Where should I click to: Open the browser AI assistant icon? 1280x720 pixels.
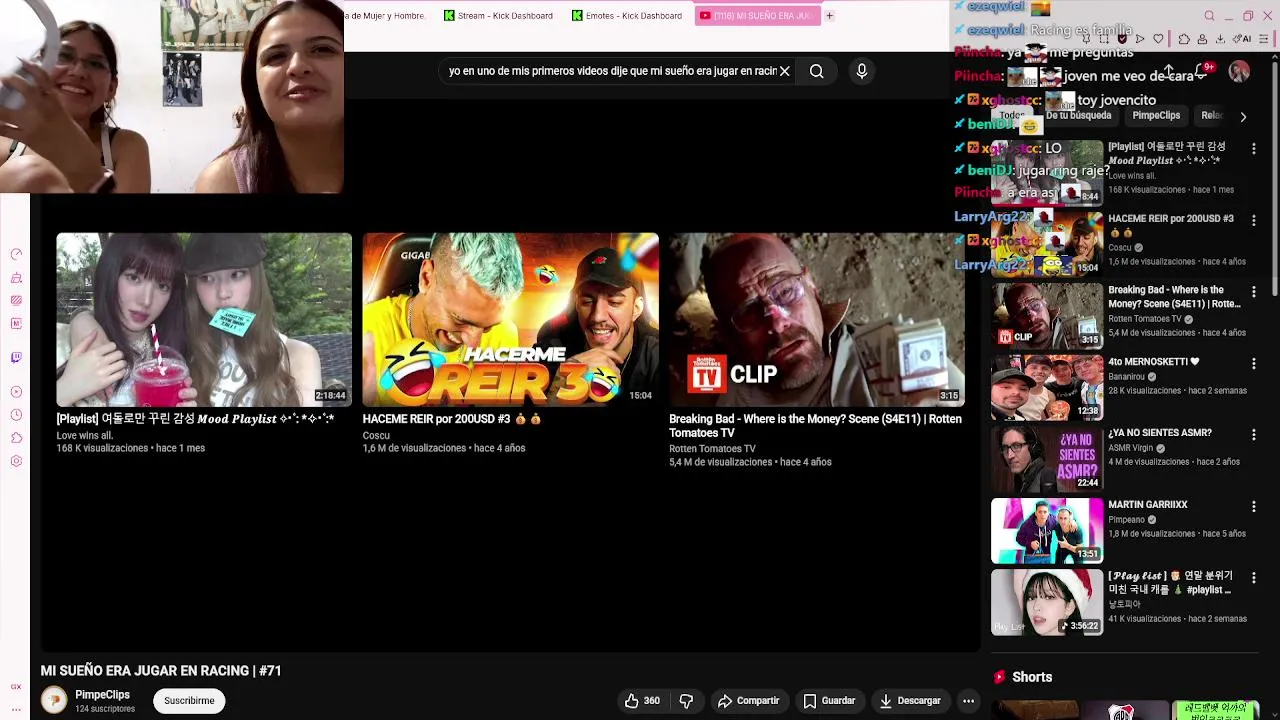pyautogui.click(x=1242, y=39)
